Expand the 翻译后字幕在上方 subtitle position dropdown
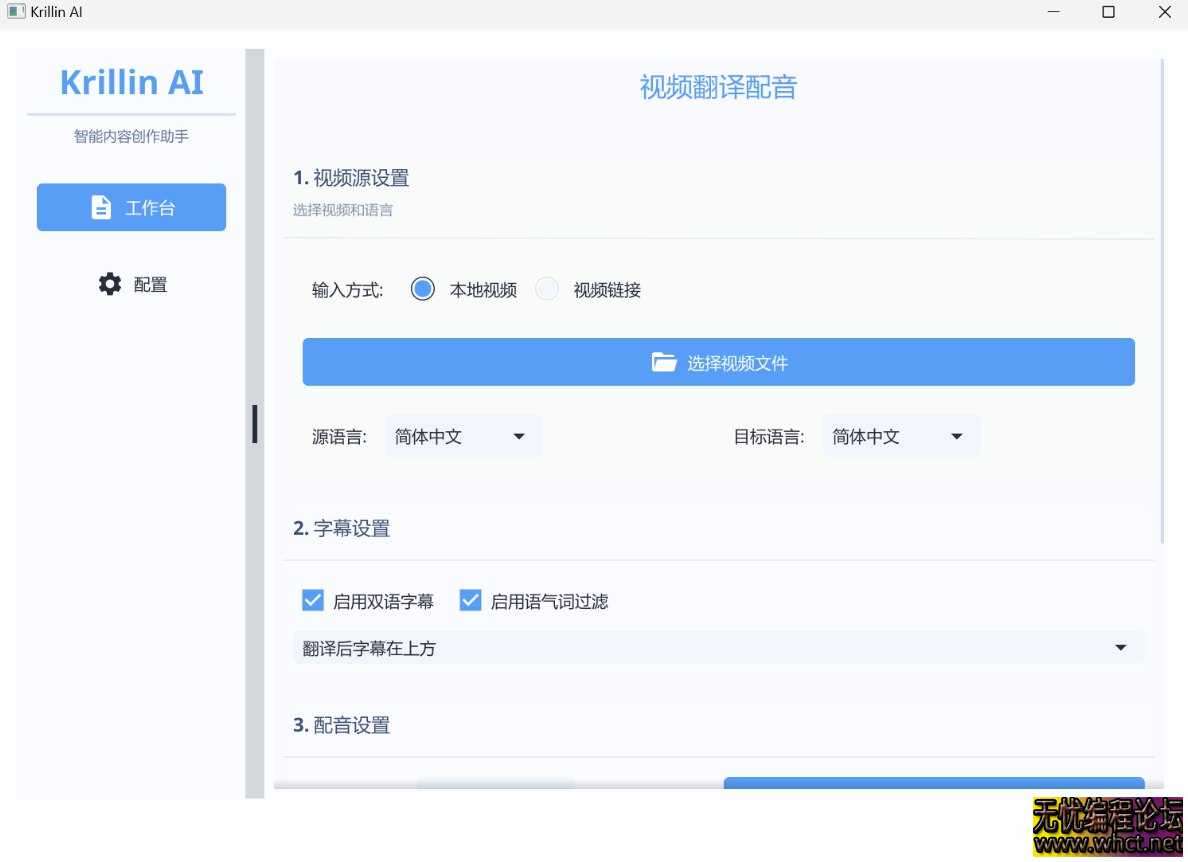Screen dimensions: 1188x862 tap(1120, 647)
